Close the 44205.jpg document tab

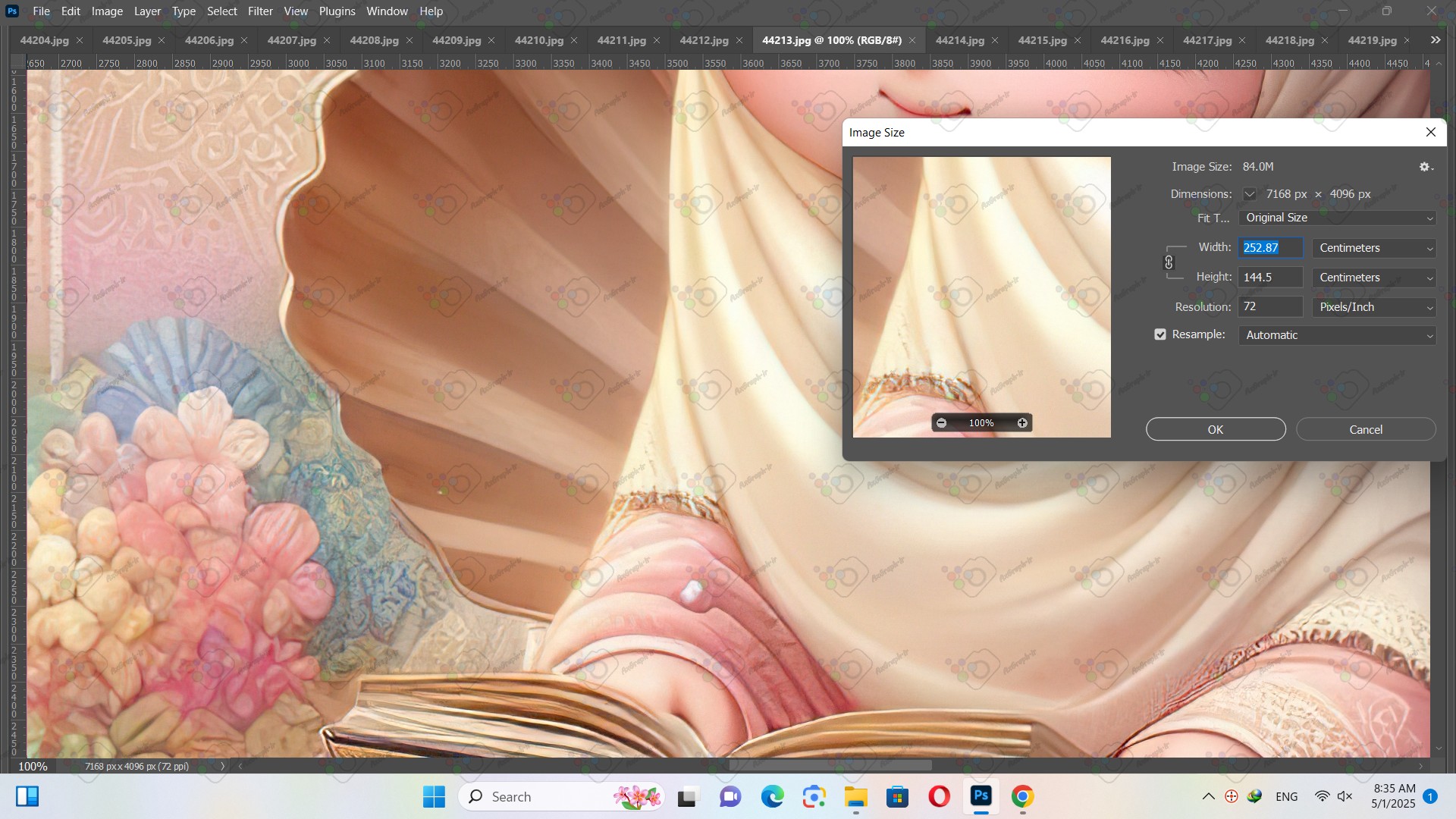(162, 40)
